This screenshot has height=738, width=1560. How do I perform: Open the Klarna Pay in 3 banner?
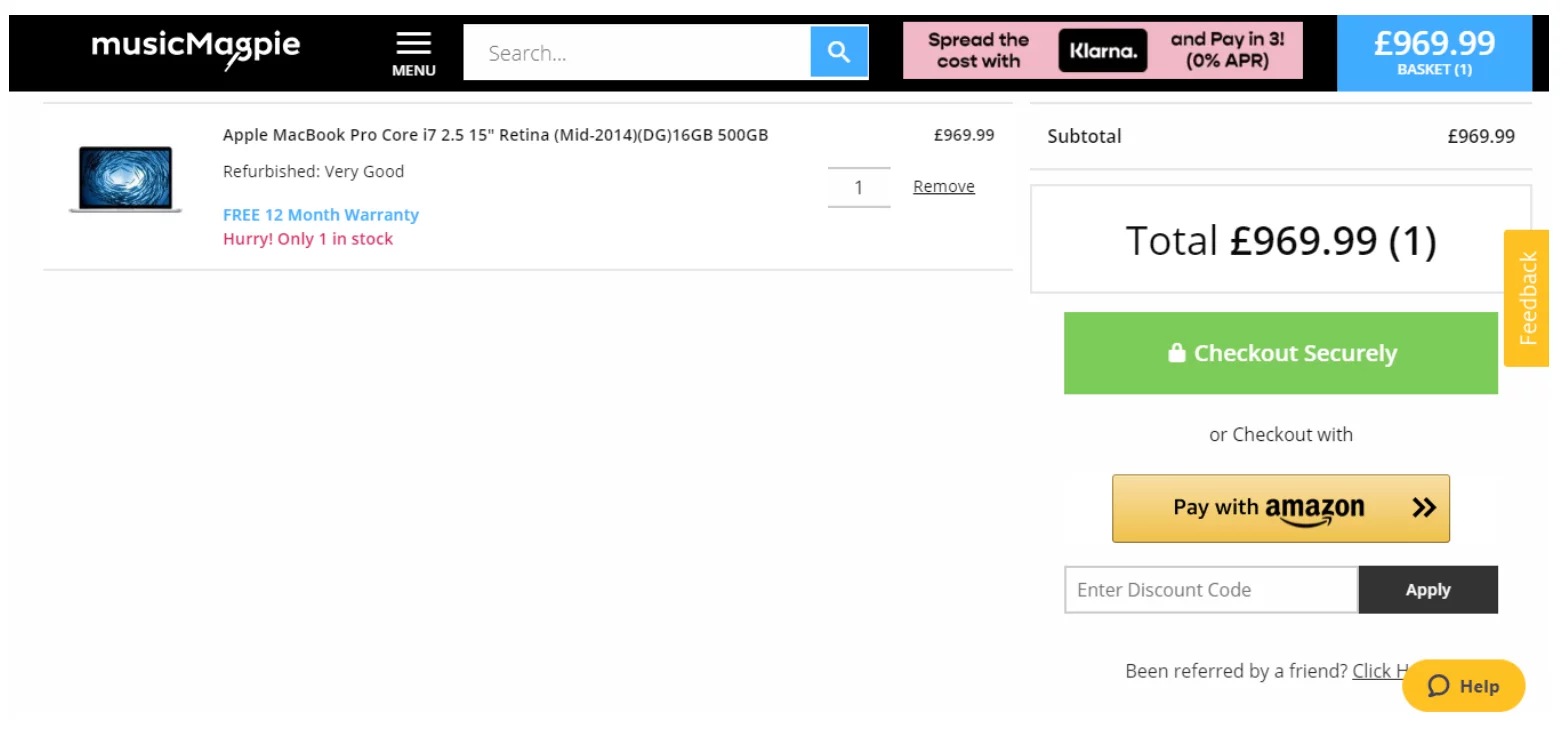pyautogui.click(x=1103, y=50)
